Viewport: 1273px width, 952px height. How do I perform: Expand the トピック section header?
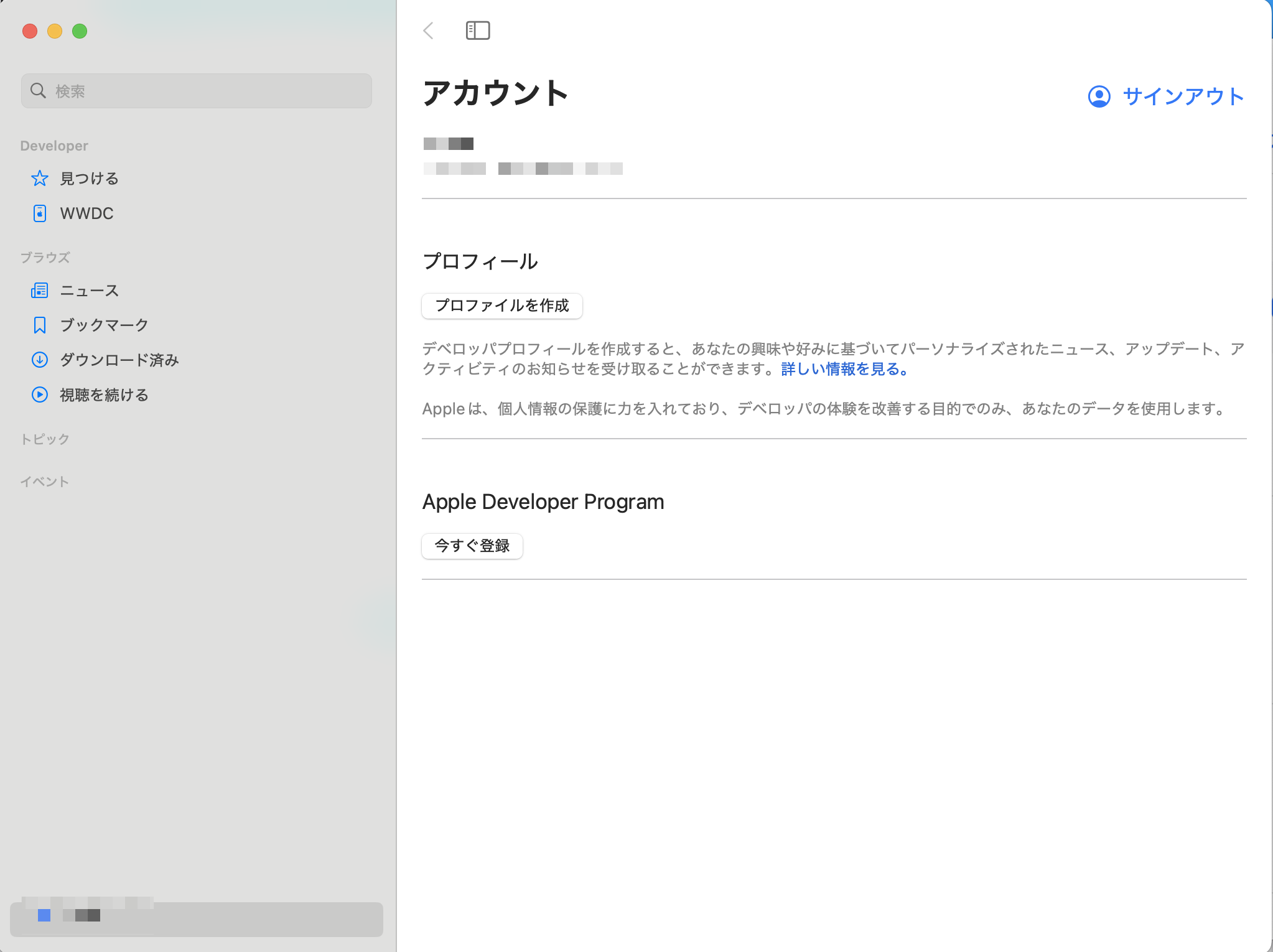[x=45, y=439]
